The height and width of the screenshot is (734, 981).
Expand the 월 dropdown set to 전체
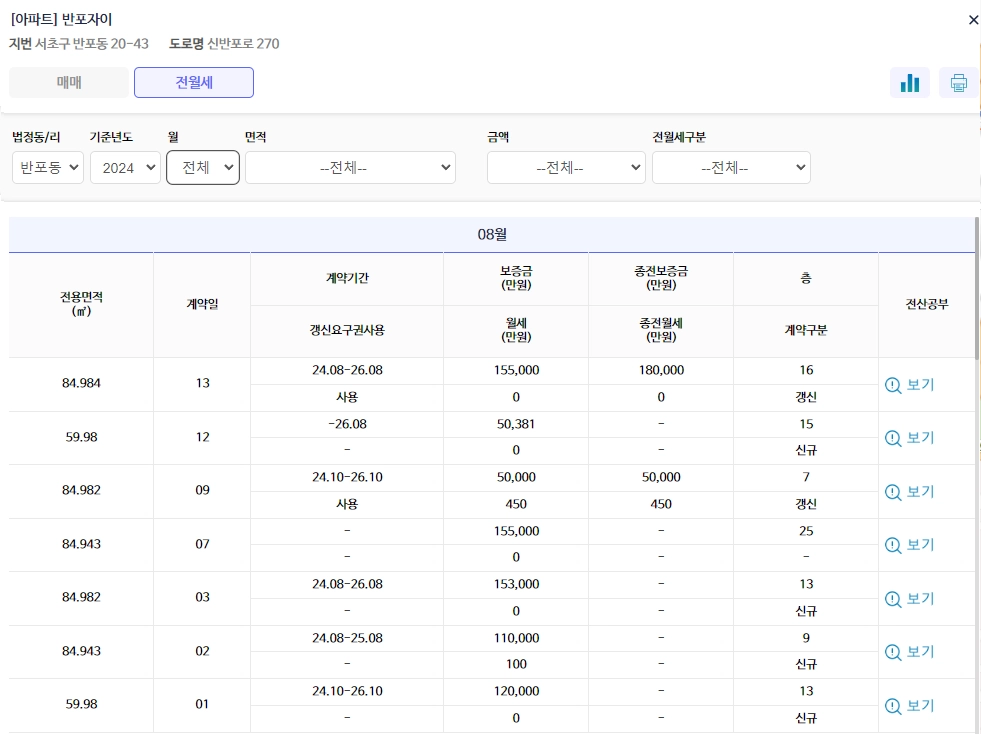(x=202, y=167)
